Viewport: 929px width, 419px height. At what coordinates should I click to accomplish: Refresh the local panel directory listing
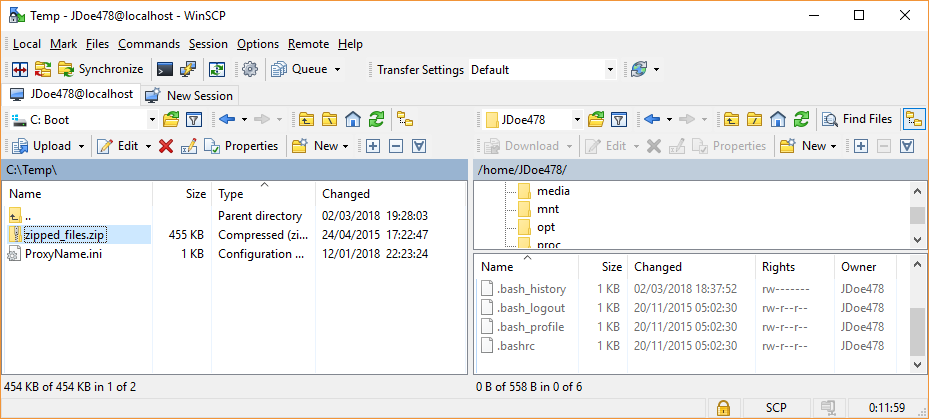[376, 120]
